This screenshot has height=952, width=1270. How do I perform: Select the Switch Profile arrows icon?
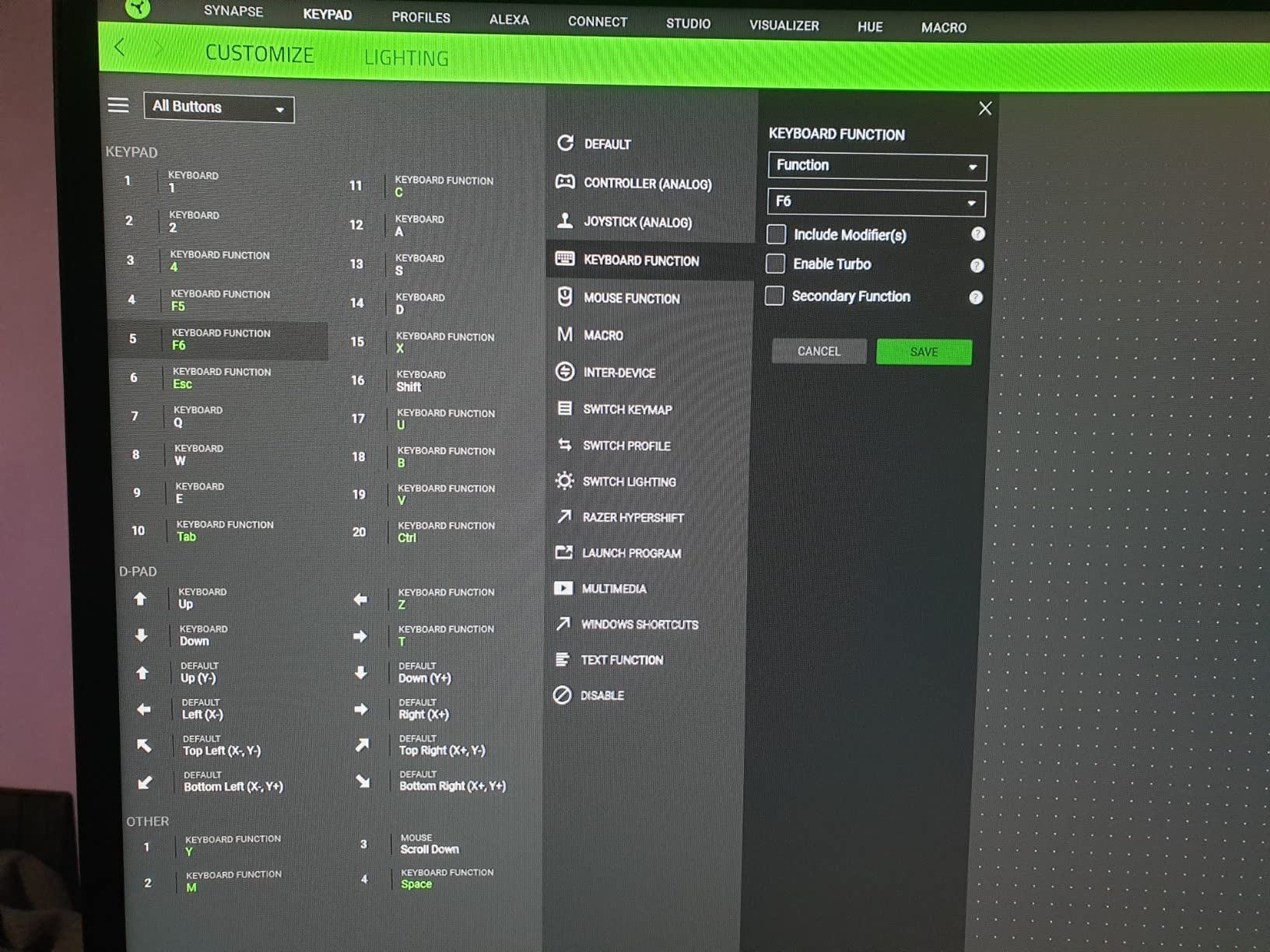[565, 445]
